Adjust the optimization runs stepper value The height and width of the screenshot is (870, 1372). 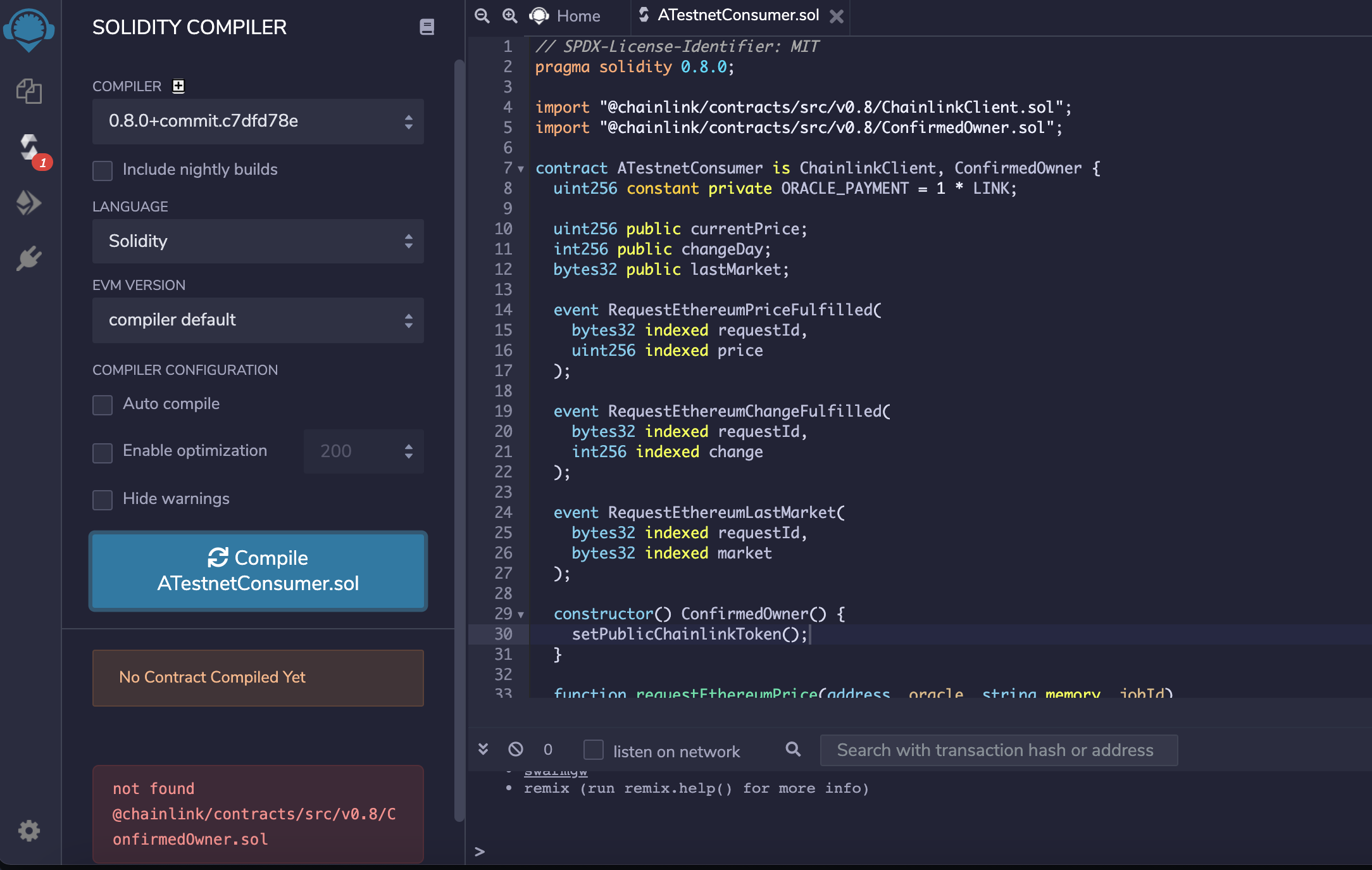coord(408,451)
